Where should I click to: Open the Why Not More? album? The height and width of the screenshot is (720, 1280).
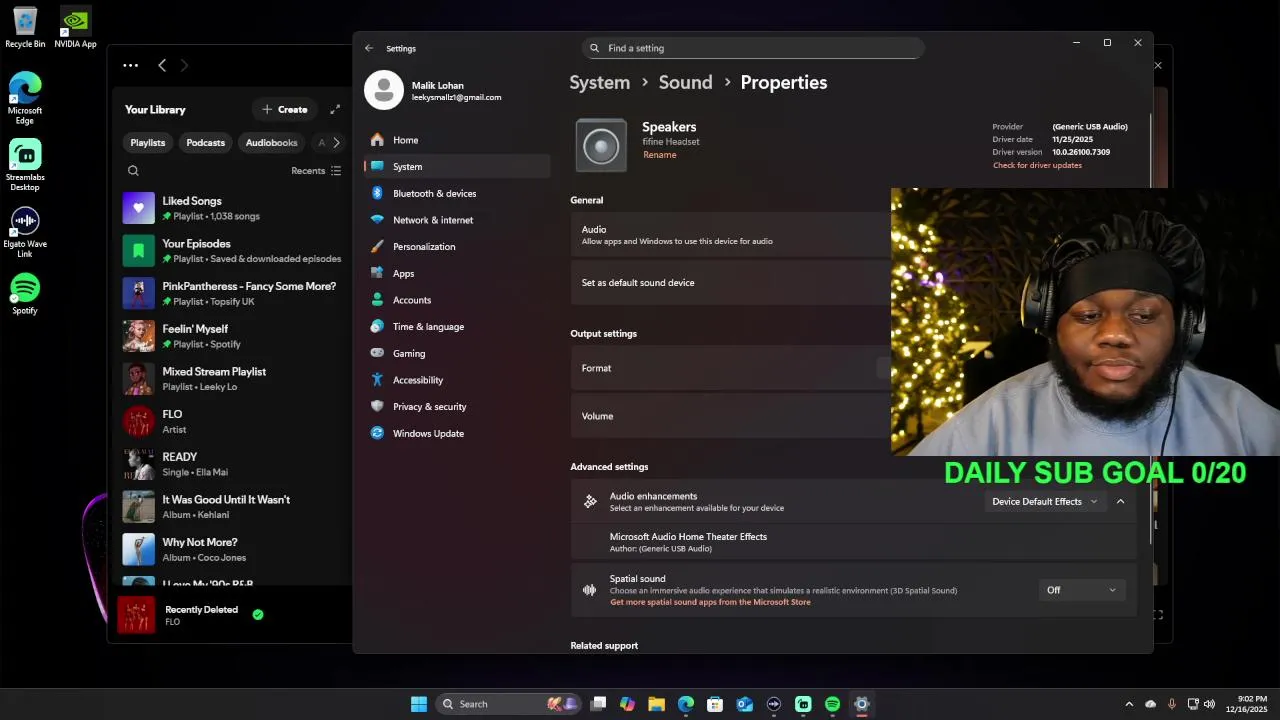(x=232, y=549)
